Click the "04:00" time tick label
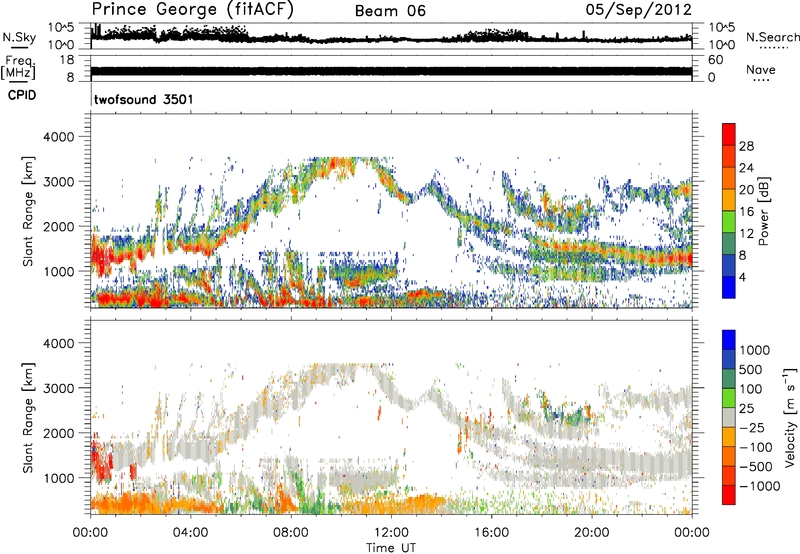 coord(190,532)
